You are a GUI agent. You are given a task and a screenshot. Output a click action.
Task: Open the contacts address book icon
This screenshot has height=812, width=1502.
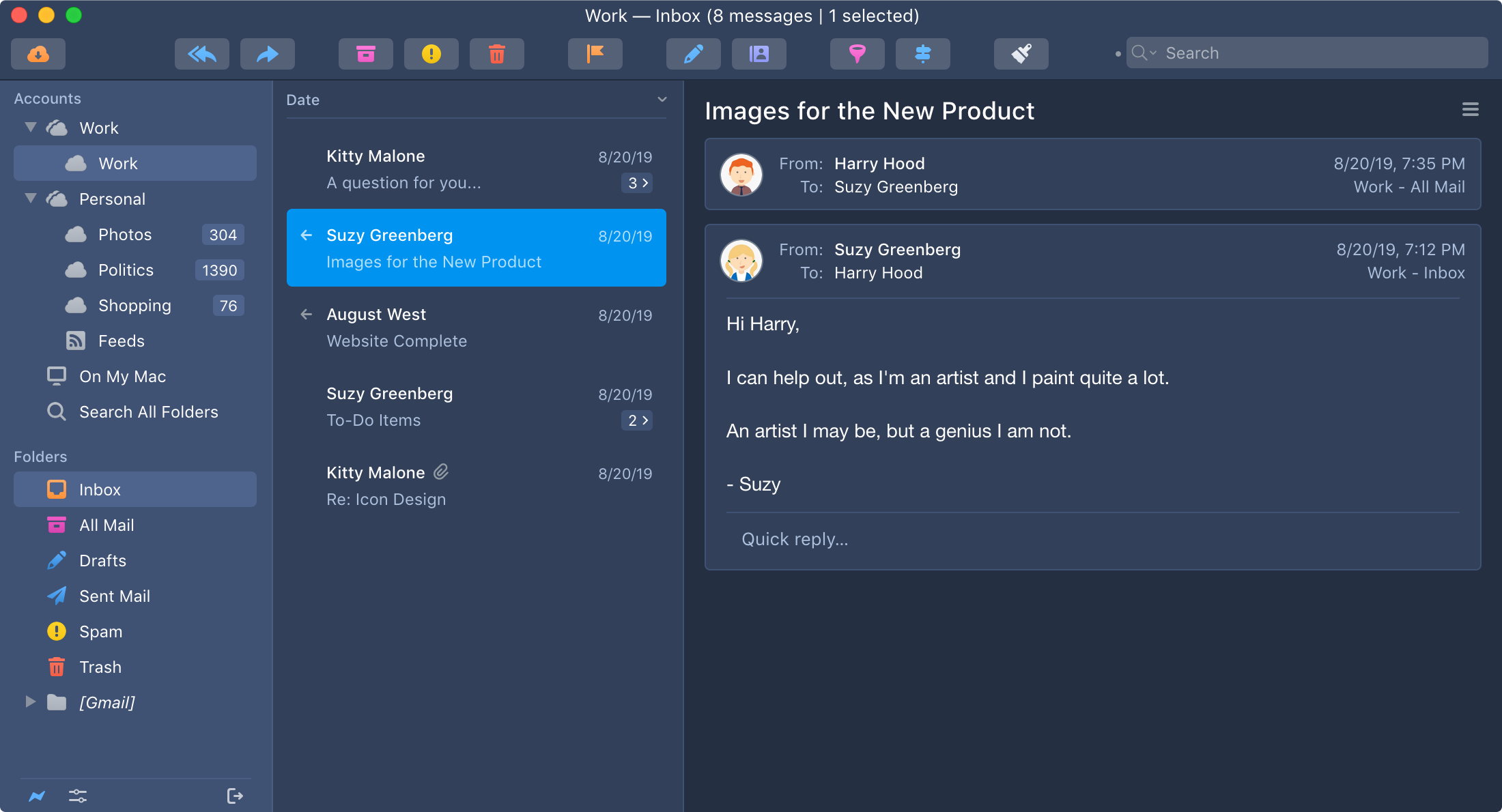[759, 54]
